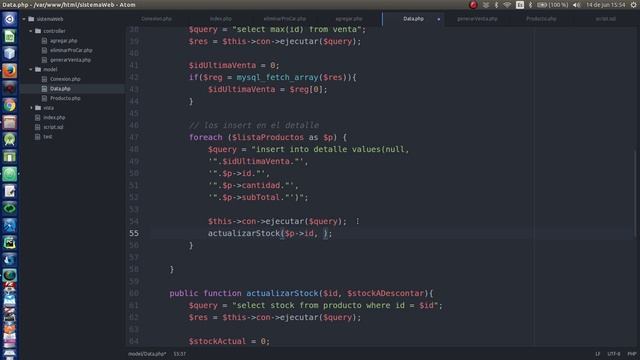Open Google Chrome from the dock
Screen dimensions: 640x360
9,105
